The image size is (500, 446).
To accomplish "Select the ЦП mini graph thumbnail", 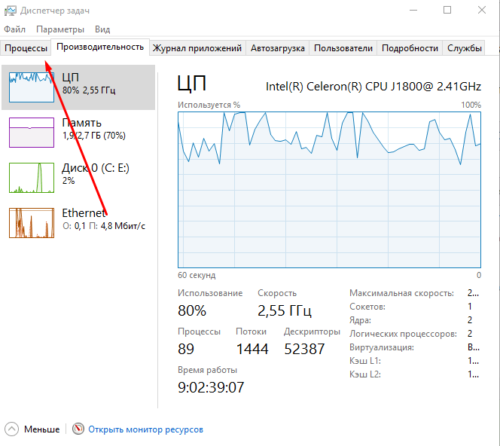I will pyautogui.click(x=31, y=87).
